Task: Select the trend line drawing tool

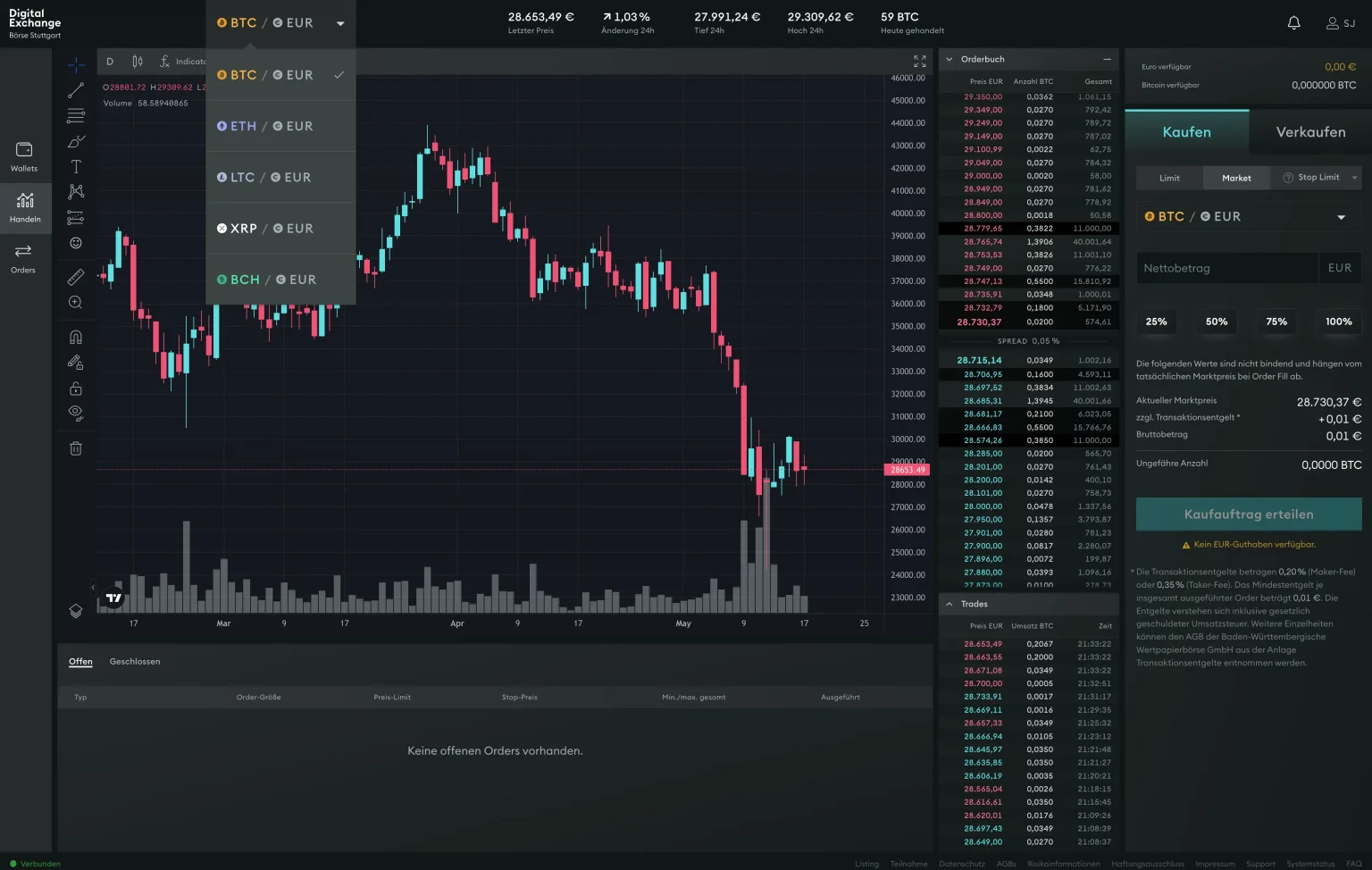Action: [x=76, y=90]
